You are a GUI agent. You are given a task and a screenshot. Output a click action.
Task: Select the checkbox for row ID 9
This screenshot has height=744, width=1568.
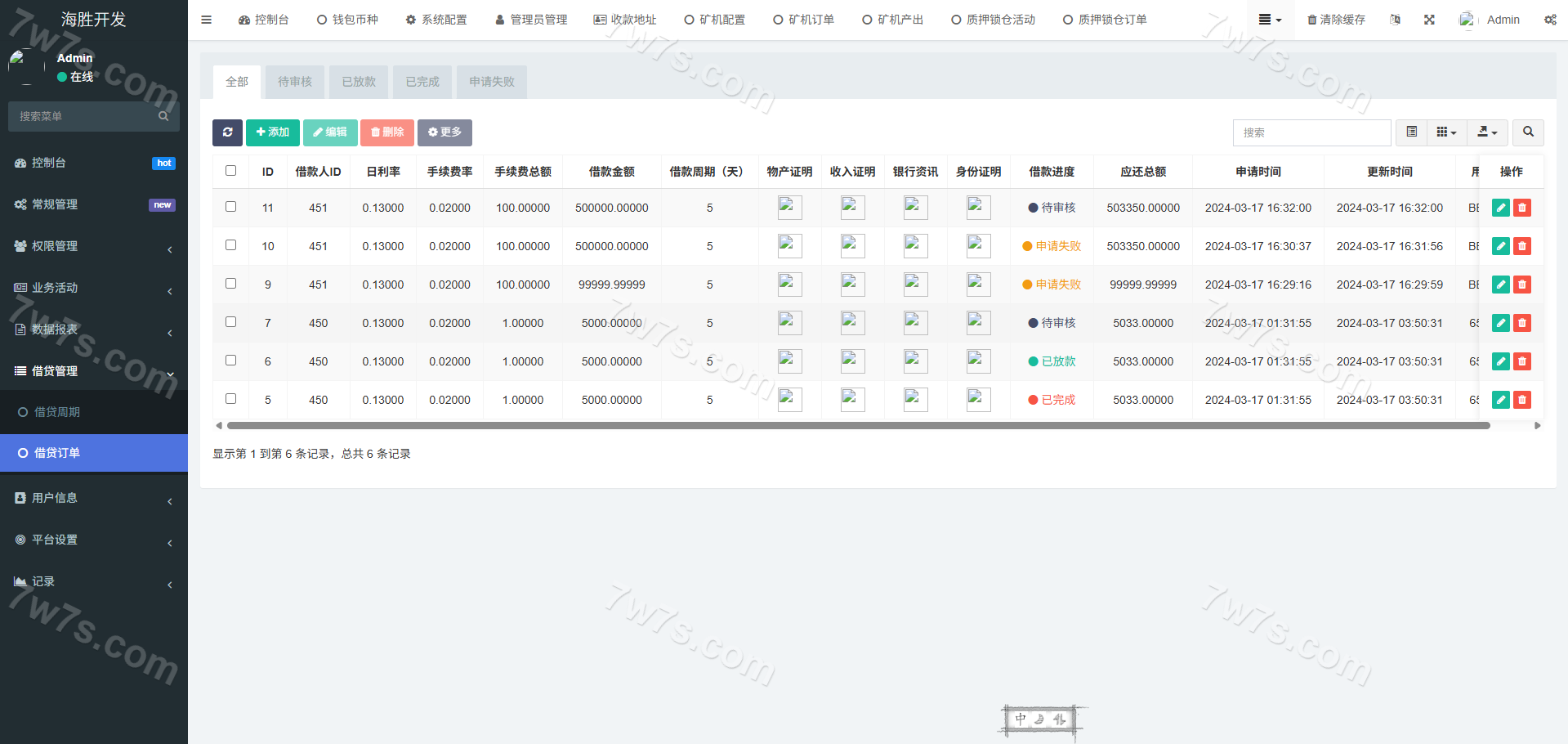pyautogui.click(x=230, y=284)
